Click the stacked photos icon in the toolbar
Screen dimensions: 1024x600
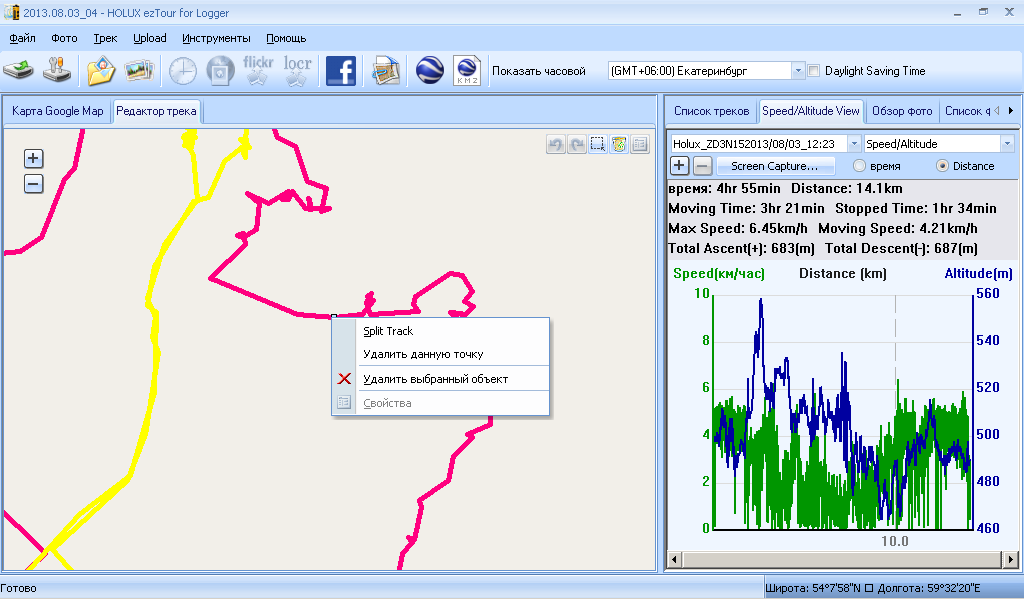139,71
